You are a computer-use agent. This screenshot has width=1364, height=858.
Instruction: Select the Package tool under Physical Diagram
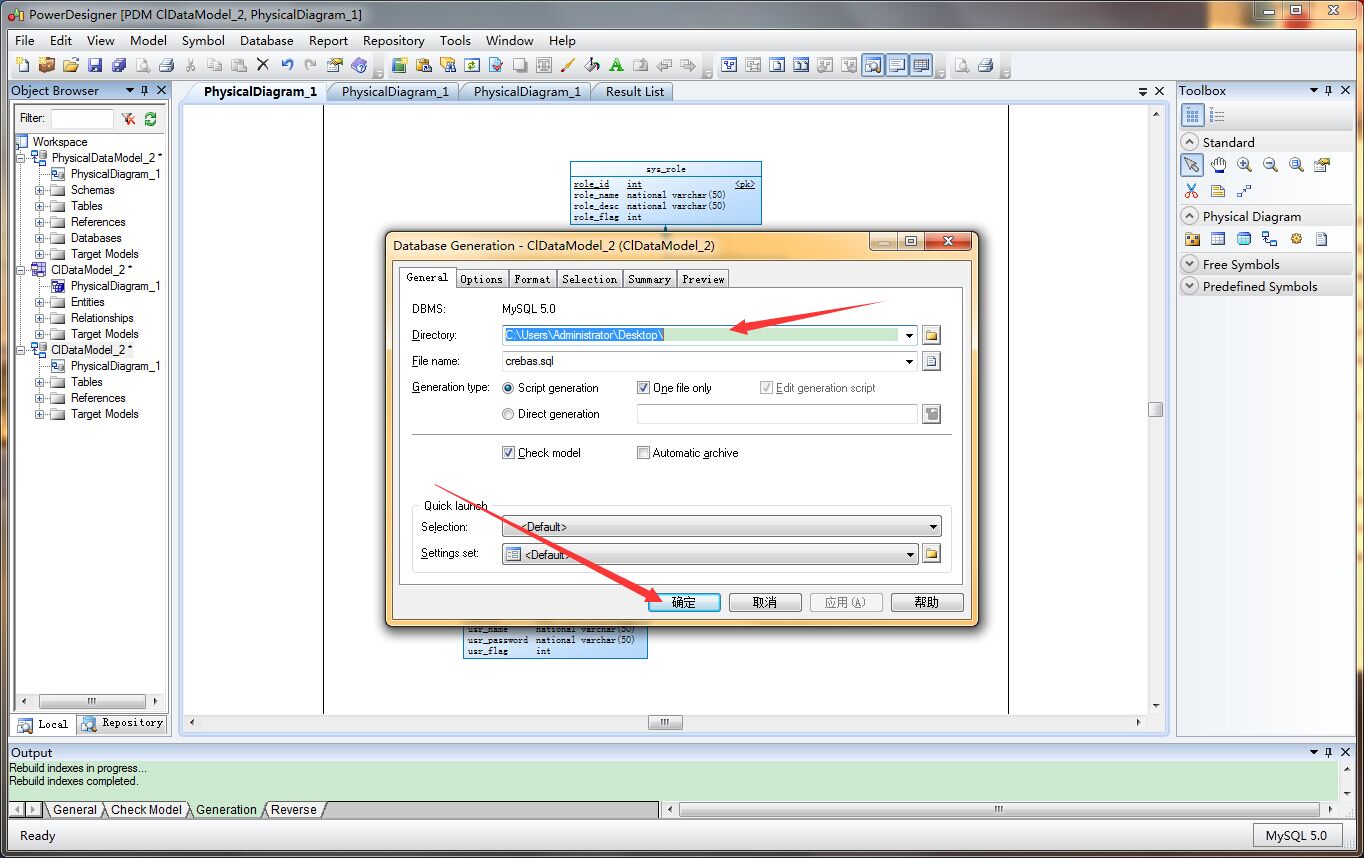(1192, 239)
